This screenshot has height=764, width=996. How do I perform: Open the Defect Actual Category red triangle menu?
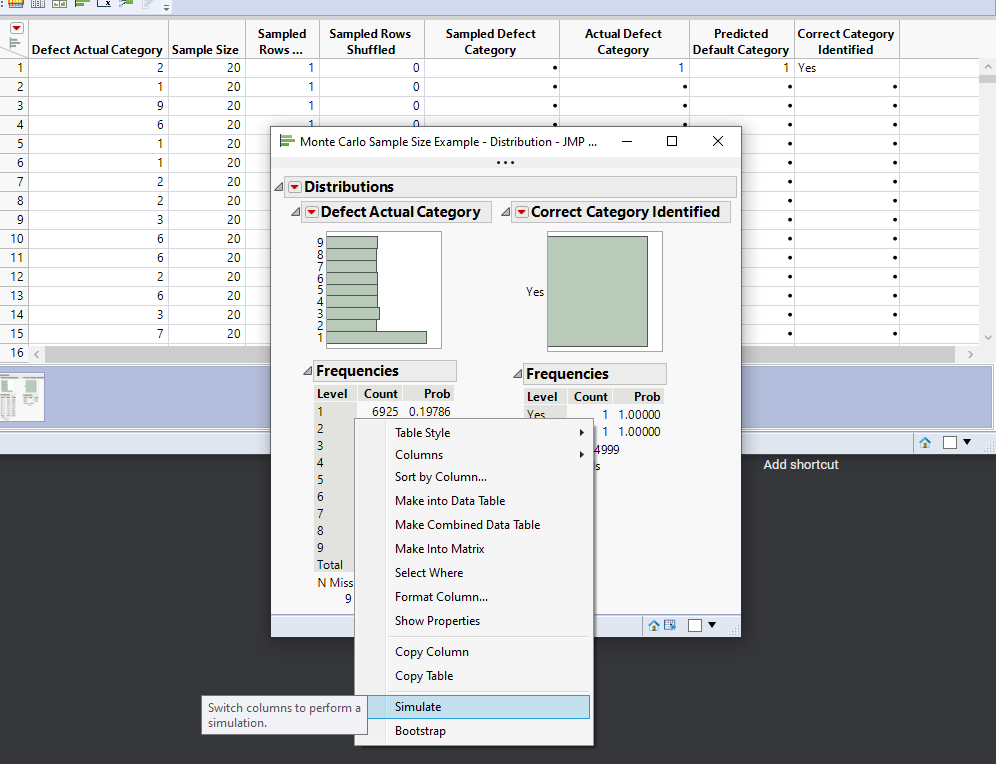(x=311, y=212)
